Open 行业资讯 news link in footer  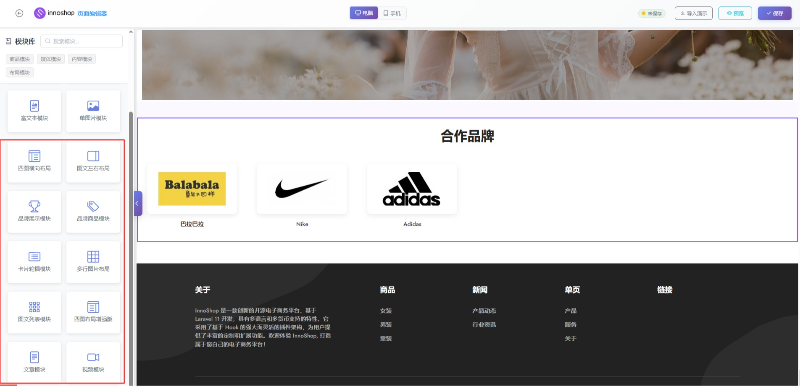[484, 324]
